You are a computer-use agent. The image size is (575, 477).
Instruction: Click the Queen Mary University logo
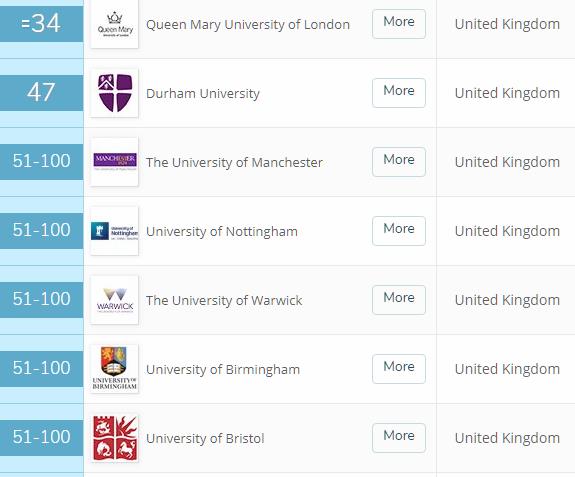tap(114, 24)
